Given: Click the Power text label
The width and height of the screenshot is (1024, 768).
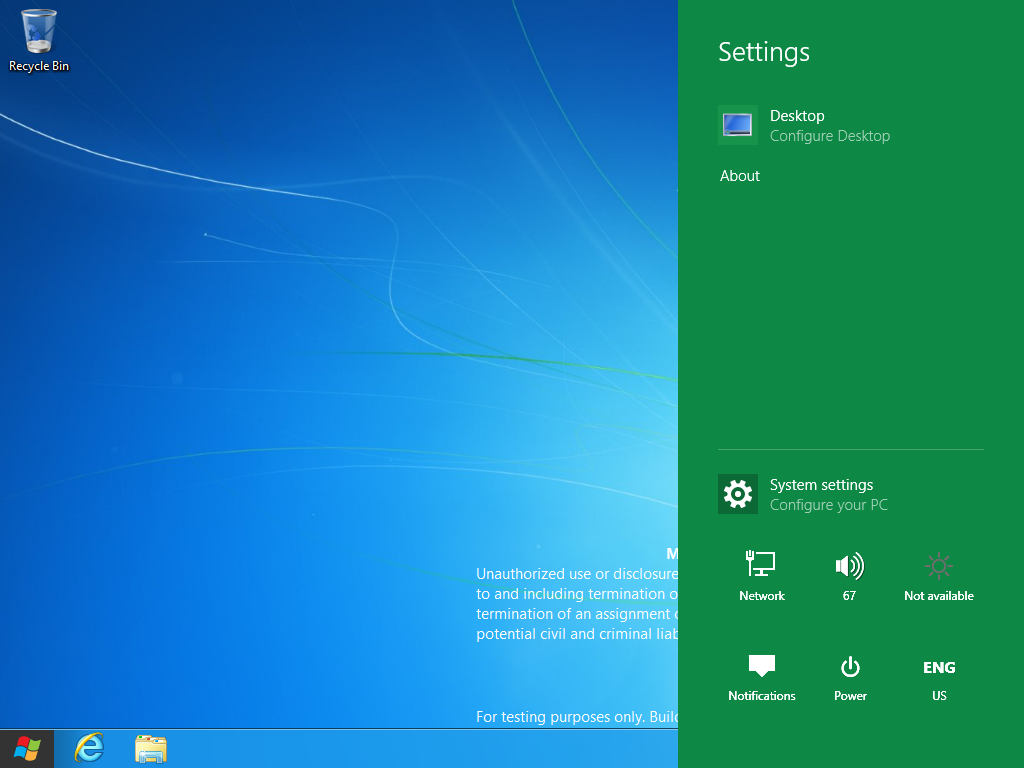Looking at the screenshot, I should pos(850,696).
